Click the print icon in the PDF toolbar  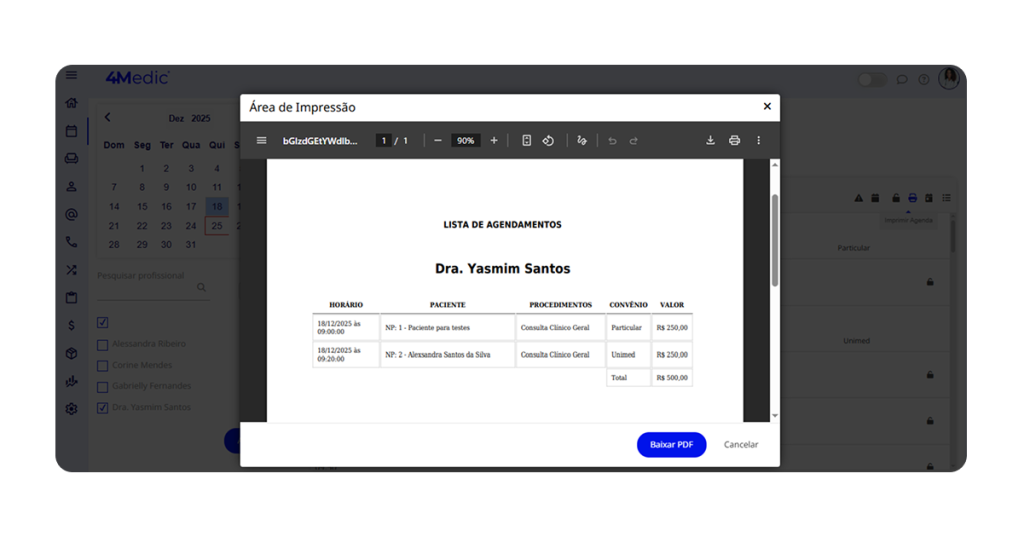(x=734, y=141)
